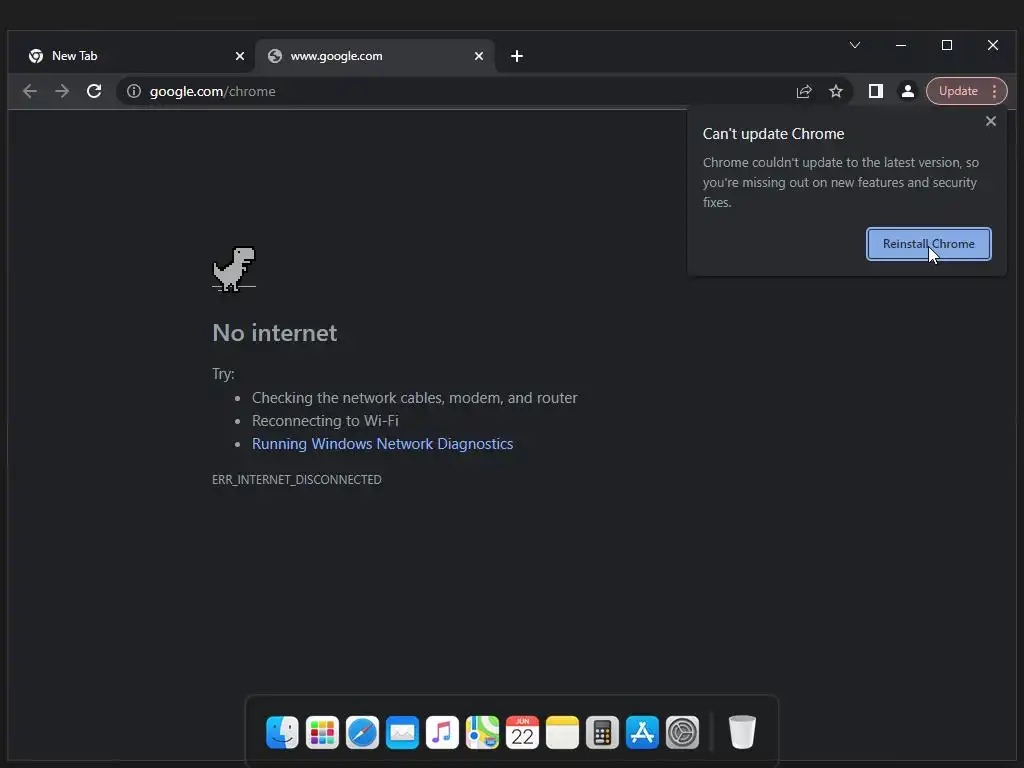Open App Store from the dock
The image size is (1024, 768).
(642, 732)
